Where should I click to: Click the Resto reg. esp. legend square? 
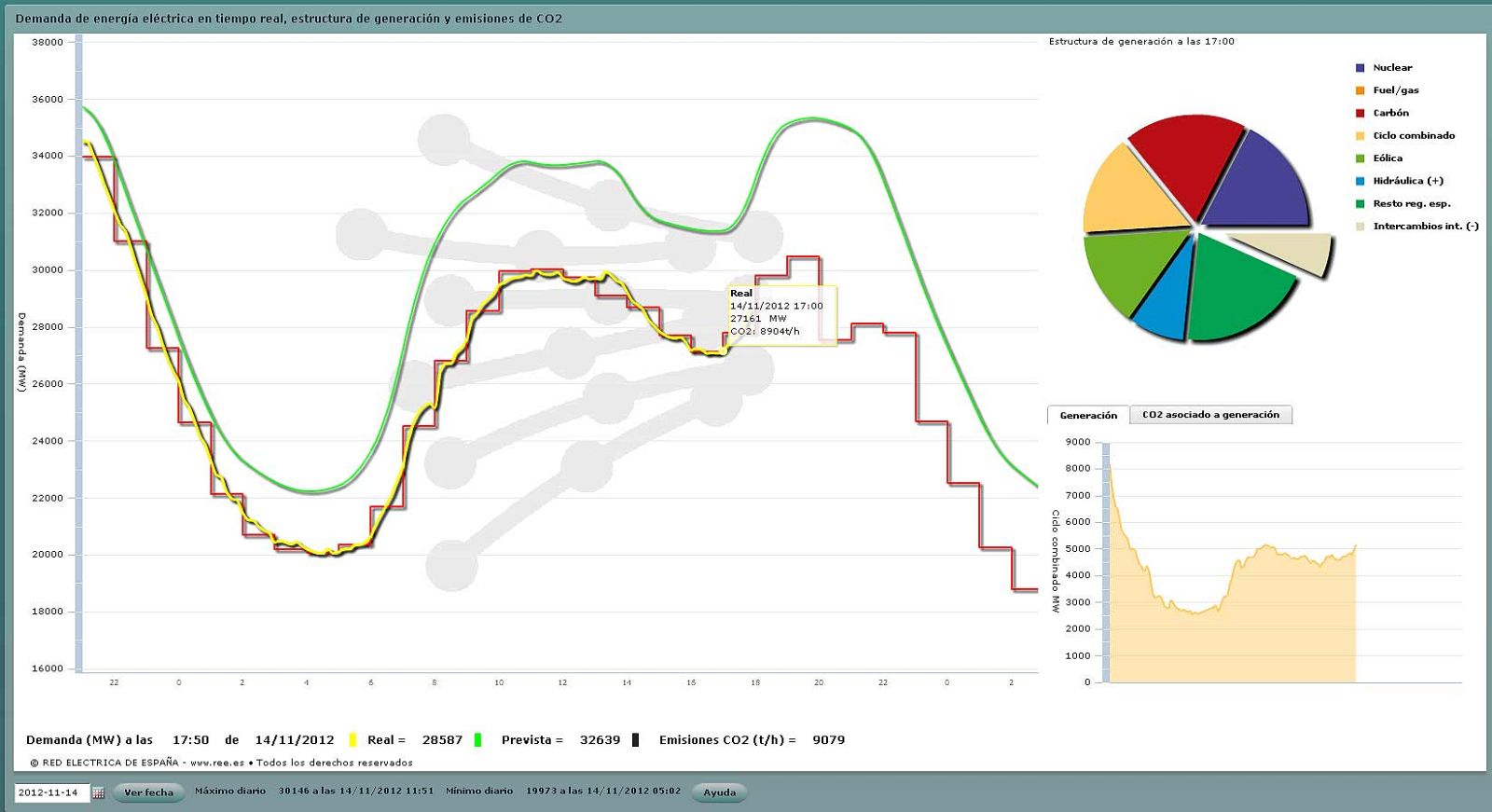1361,204
